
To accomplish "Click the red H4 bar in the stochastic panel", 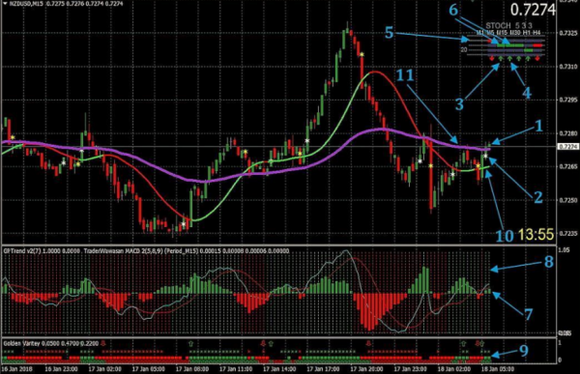I will 537,46.
